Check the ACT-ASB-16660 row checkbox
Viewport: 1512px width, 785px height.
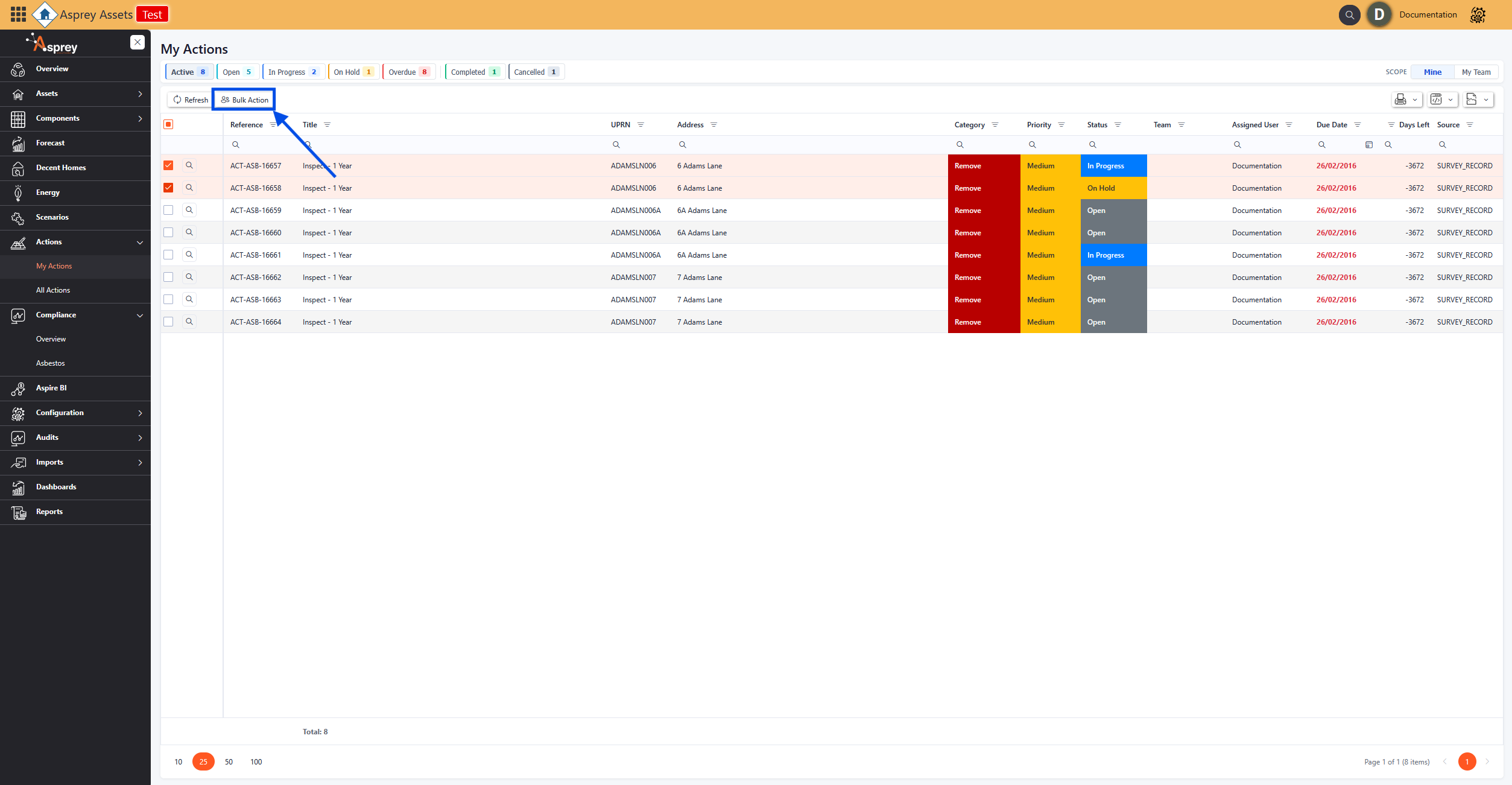[168, 232]
